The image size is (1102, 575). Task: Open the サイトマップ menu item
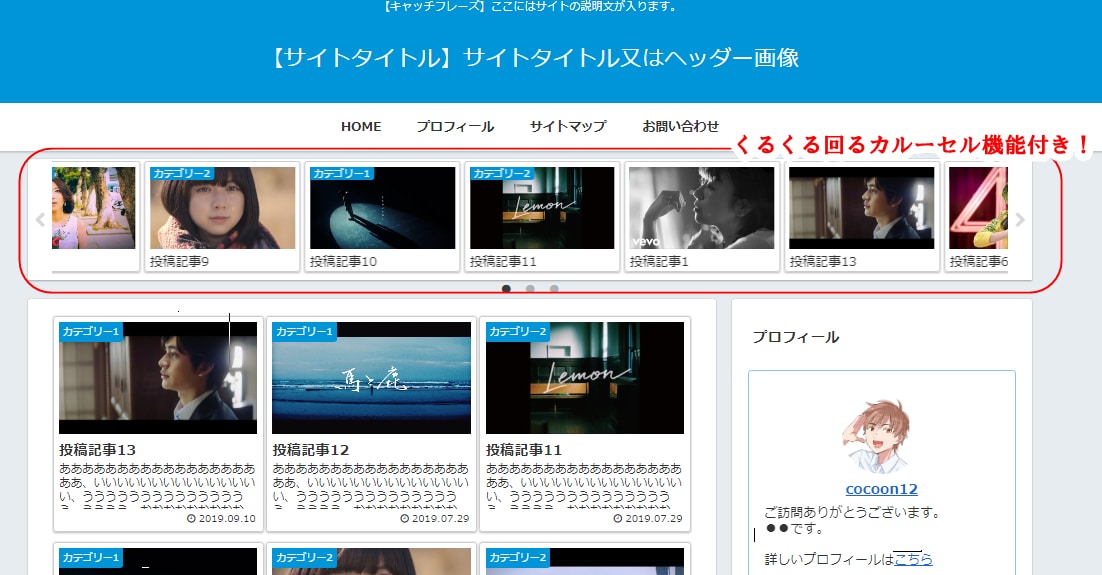tap(568, 127)
